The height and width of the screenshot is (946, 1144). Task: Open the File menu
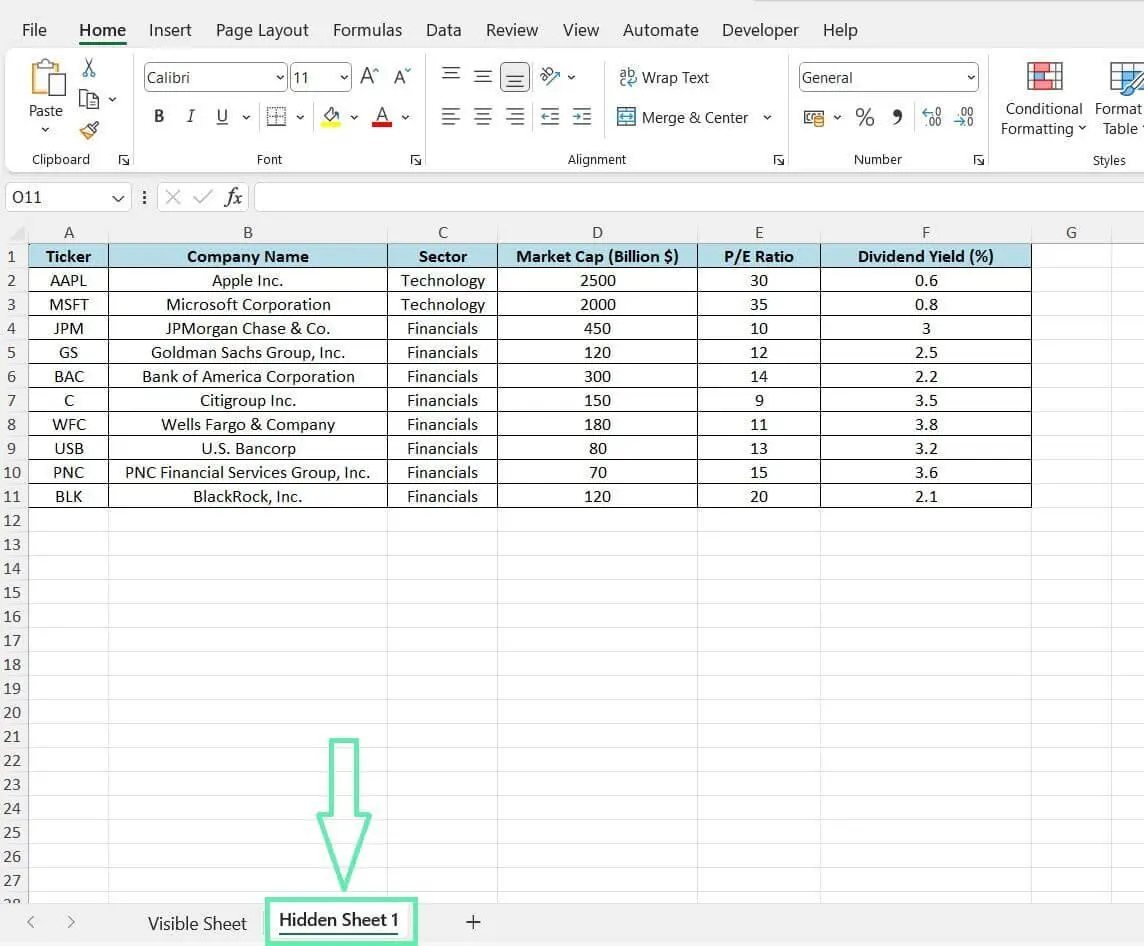click(x=34, y=30)
